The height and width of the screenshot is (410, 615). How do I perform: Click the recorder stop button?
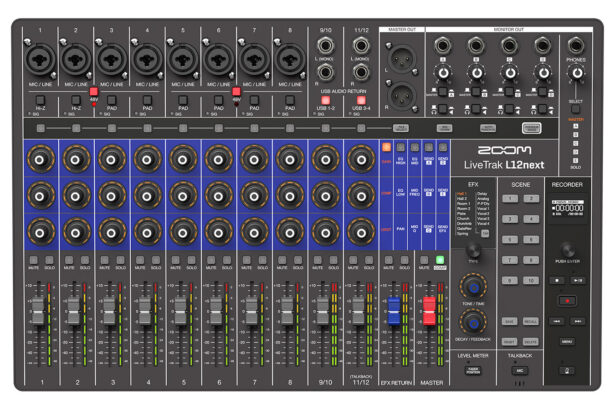pyautogui.click(x=557, y=280)
